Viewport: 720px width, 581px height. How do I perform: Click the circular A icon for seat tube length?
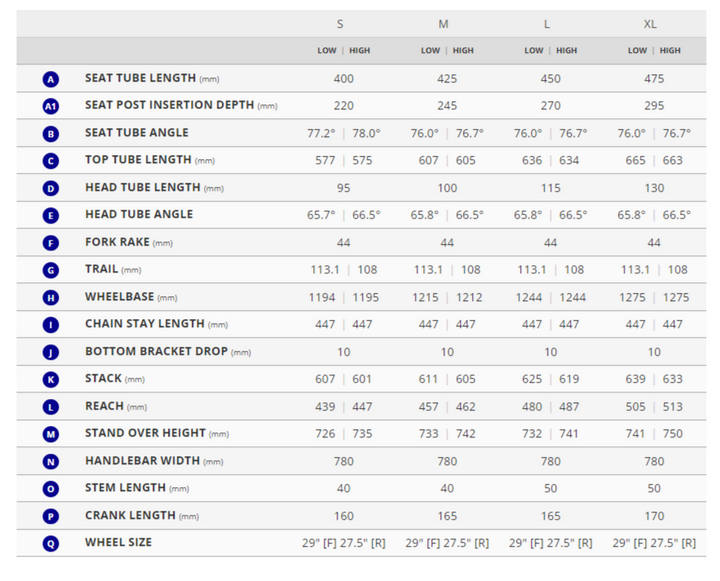point(51,79)
